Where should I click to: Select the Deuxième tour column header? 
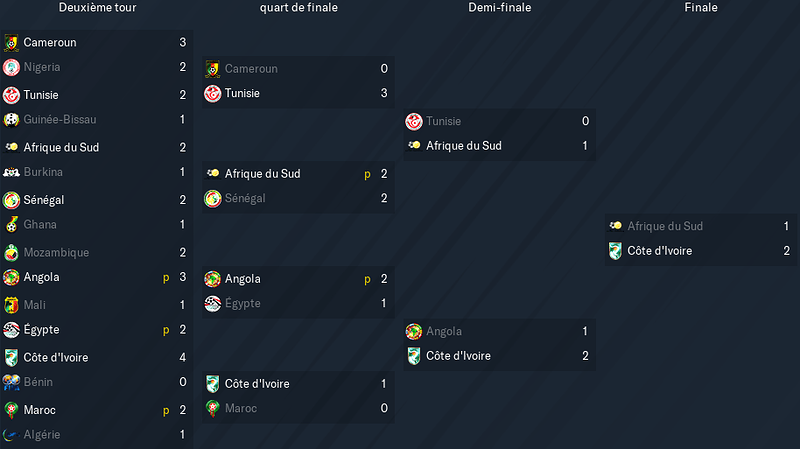pyautogui.click(x=97, y=8)
